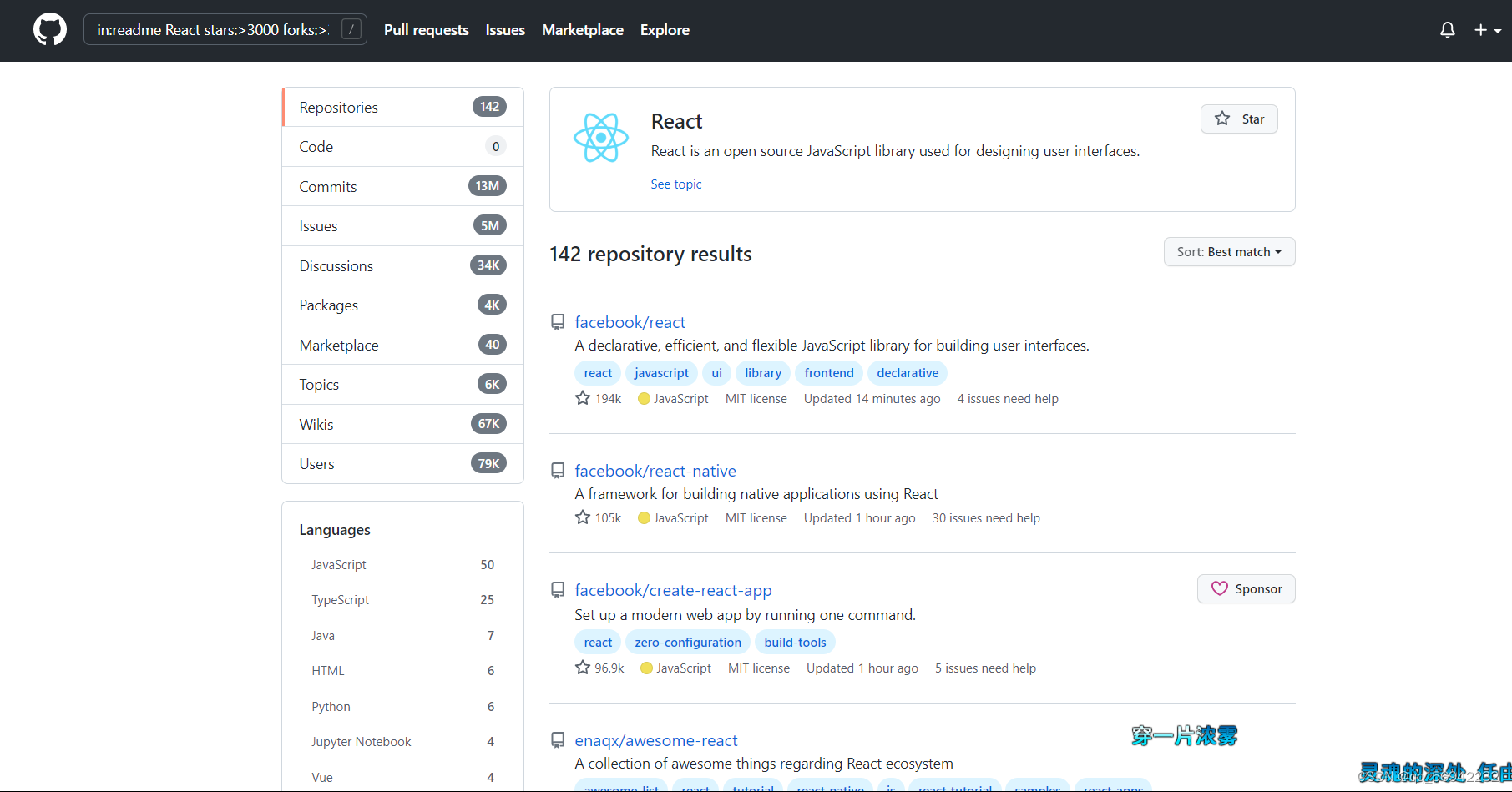The image size is (1512, 792).
Task: Select the Users results filter
Action: [x=402, y=464]
